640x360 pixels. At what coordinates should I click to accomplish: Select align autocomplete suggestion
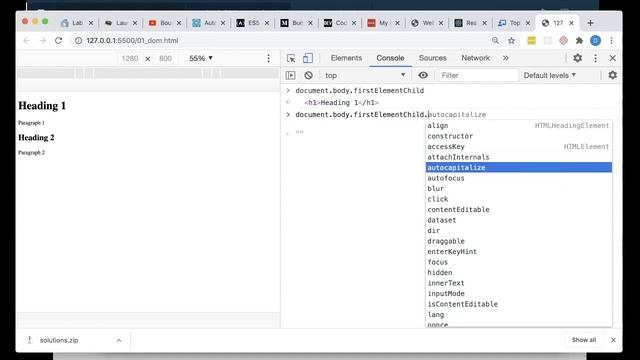519,126
